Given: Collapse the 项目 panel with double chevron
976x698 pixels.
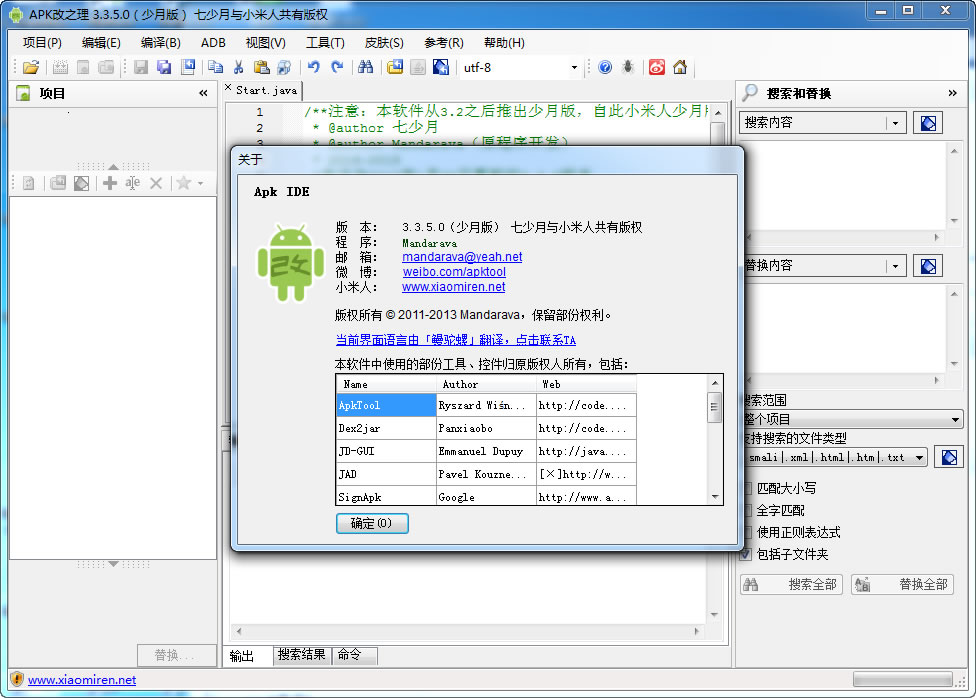Looking at the screenshot, I should (203, 93).
